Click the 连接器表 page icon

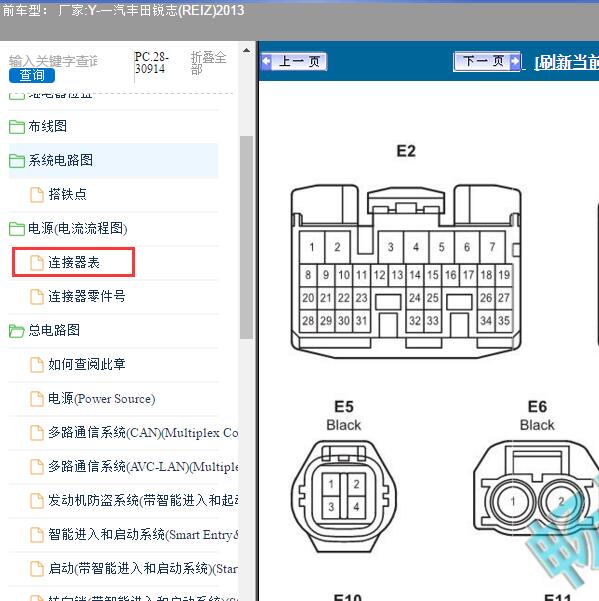click(37, 263)
